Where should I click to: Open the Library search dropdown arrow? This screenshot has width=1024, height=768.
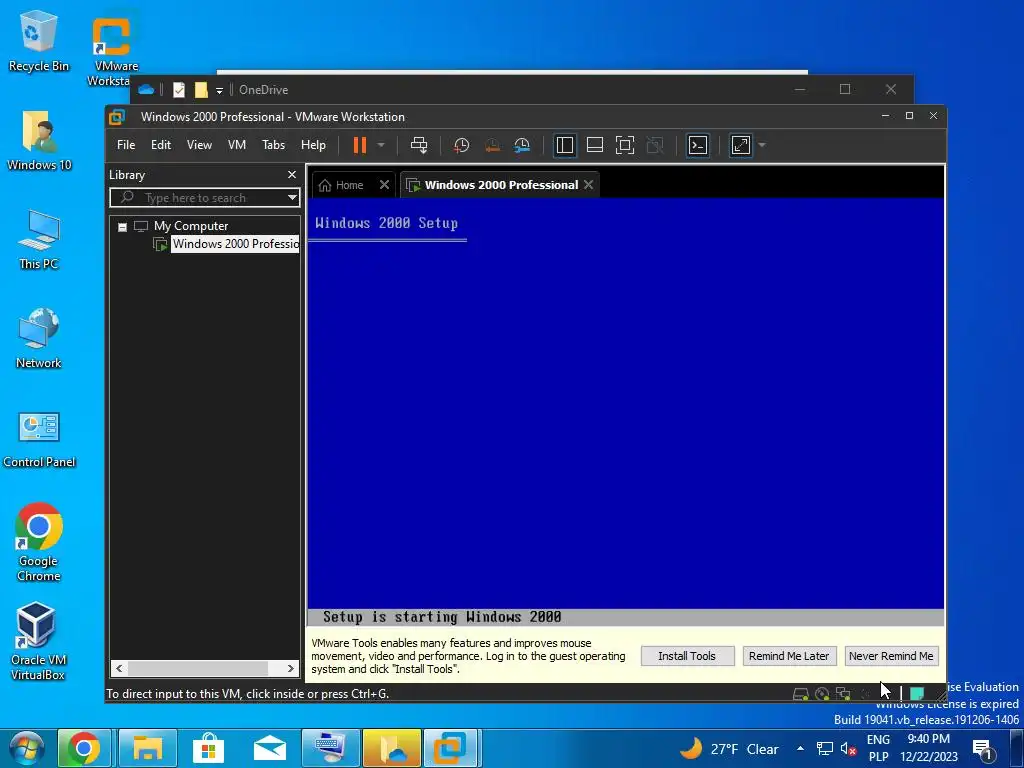tap(292, 198)
